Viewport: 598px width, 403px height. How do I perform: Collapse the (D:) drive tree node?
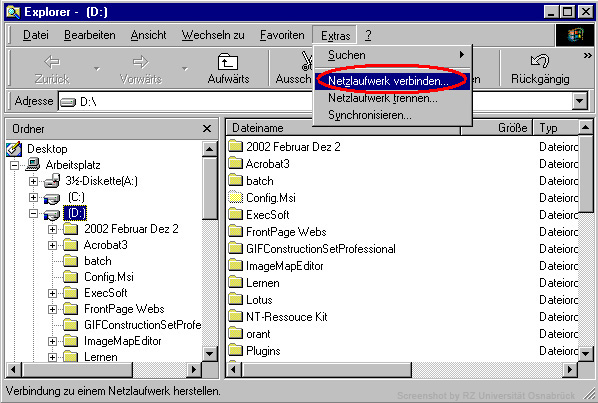pyautogui.click(x=34, y=213)
